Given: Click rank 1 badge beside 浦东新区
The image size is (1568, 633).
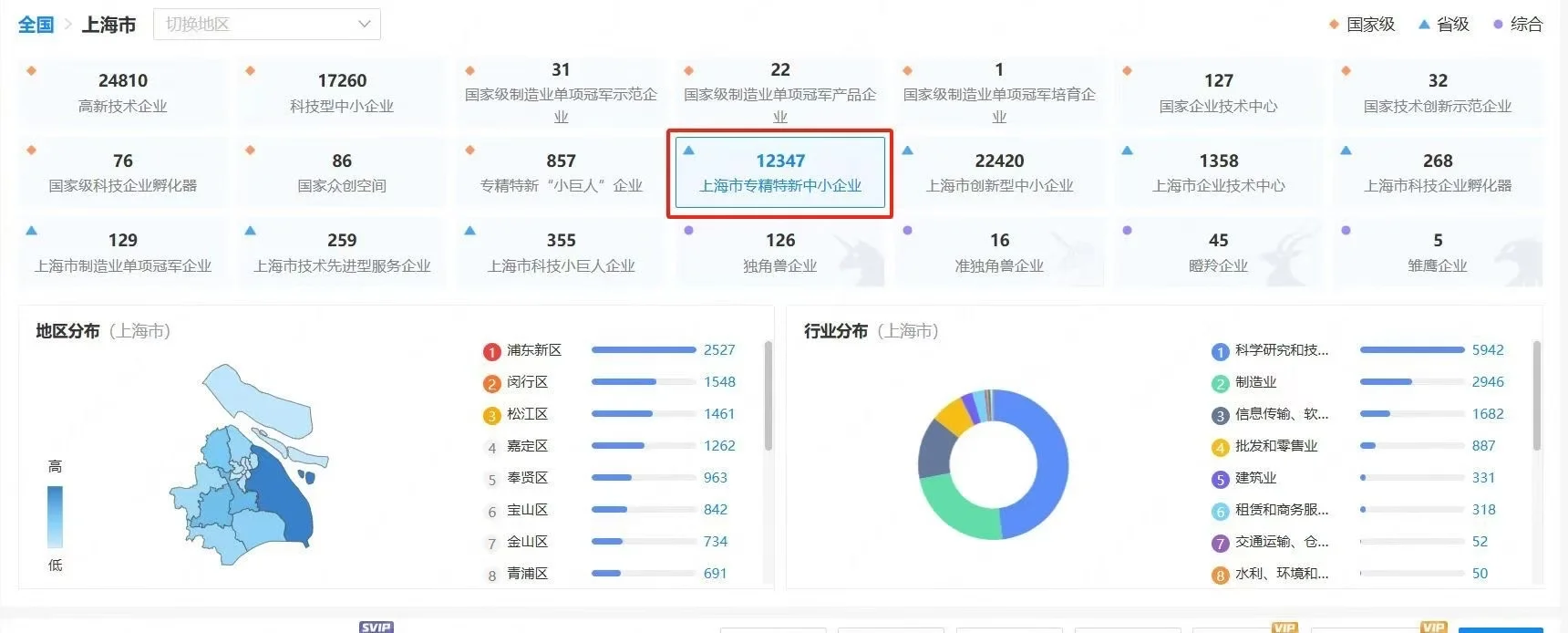Looking at the screenshot, I should (x=492, y=352).
